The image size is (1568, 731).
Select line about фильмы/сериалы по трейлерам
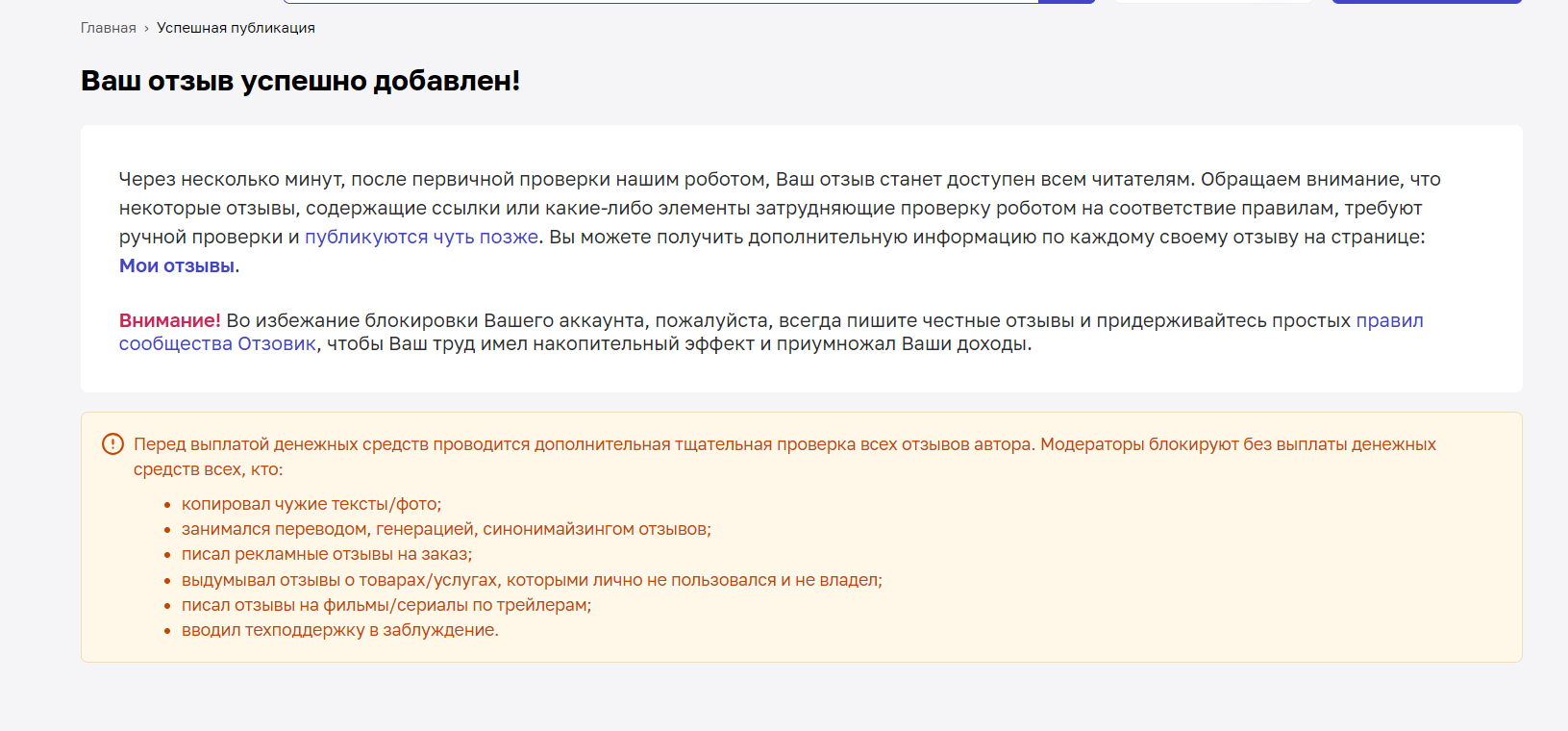[x=386, y=605]
